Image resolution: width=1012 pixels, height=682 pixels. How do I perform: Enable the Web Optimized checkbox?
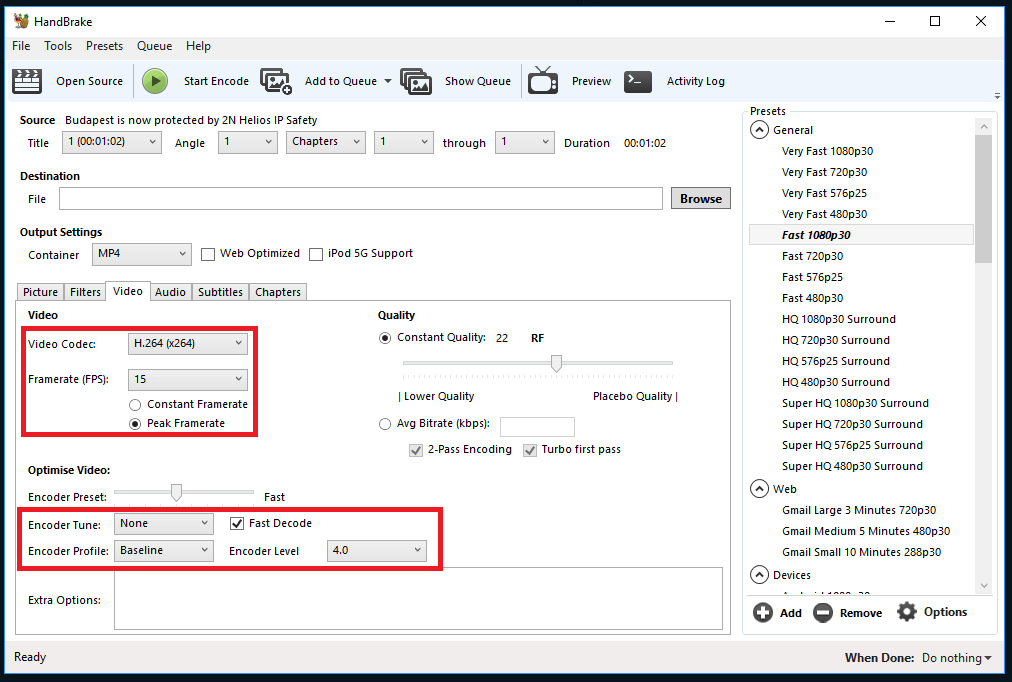click(x=208, y=254)
